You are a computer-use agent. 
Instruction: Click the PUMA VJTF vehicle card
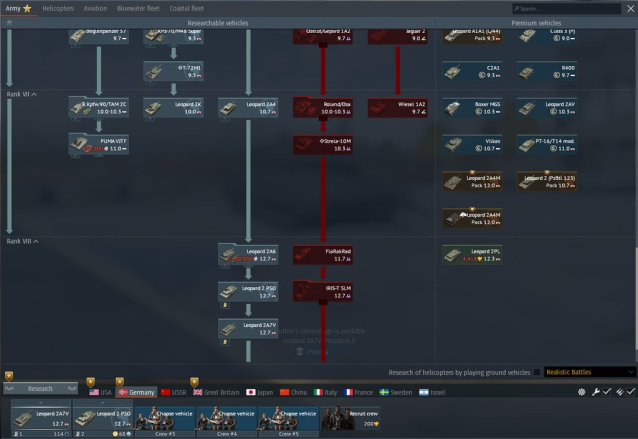coord(98,144)
